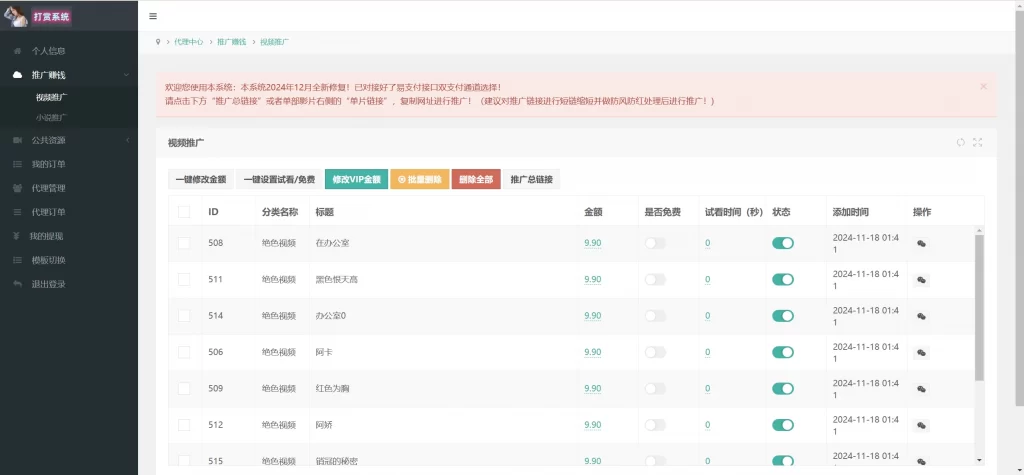
Task: Click the link icon for row 509
Action: pos(921,389)
